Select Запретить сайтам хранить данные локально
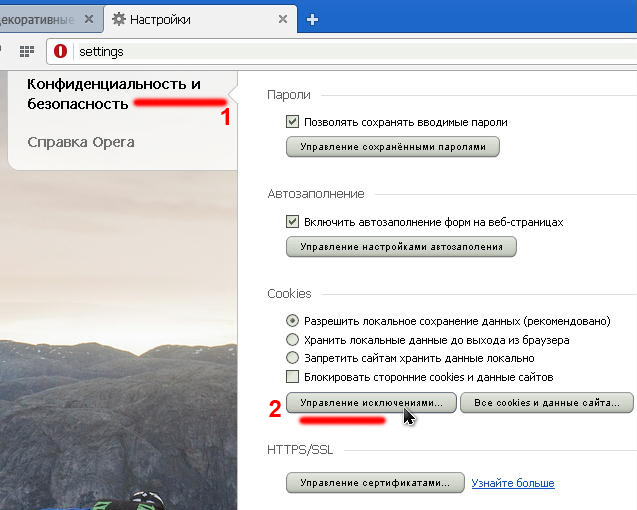Viewport: 637px width, 510px height. click(293, 358)
